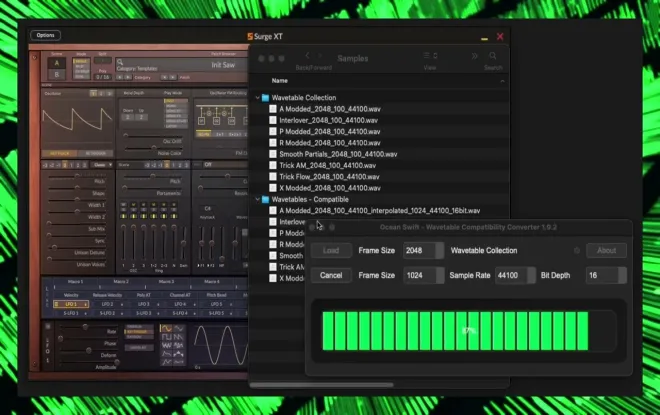Open the Sample Rate 44100 dropdown

point(515,275)
